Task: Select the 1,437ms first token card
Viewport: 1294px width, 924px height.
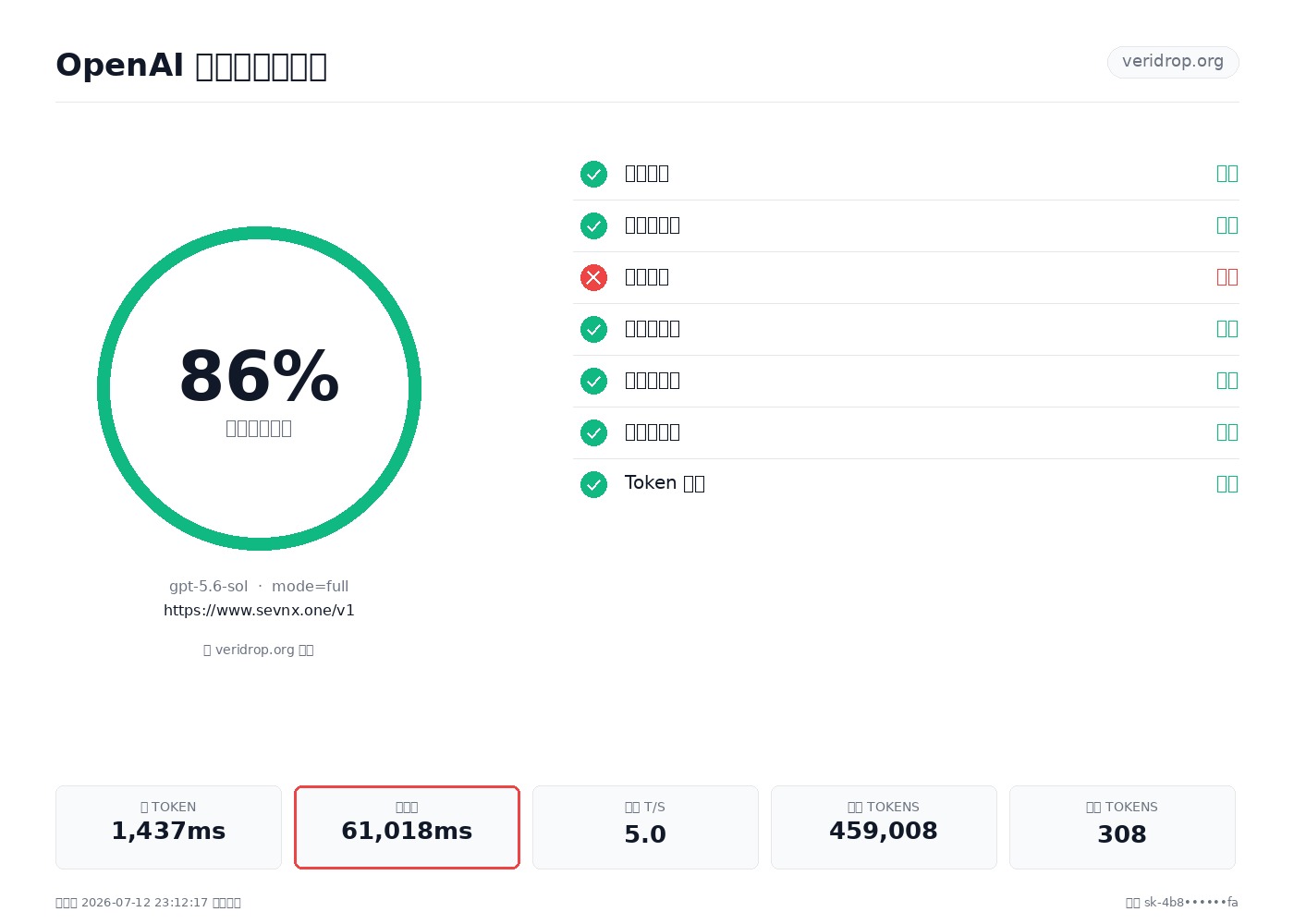Action: coord(168,827)
